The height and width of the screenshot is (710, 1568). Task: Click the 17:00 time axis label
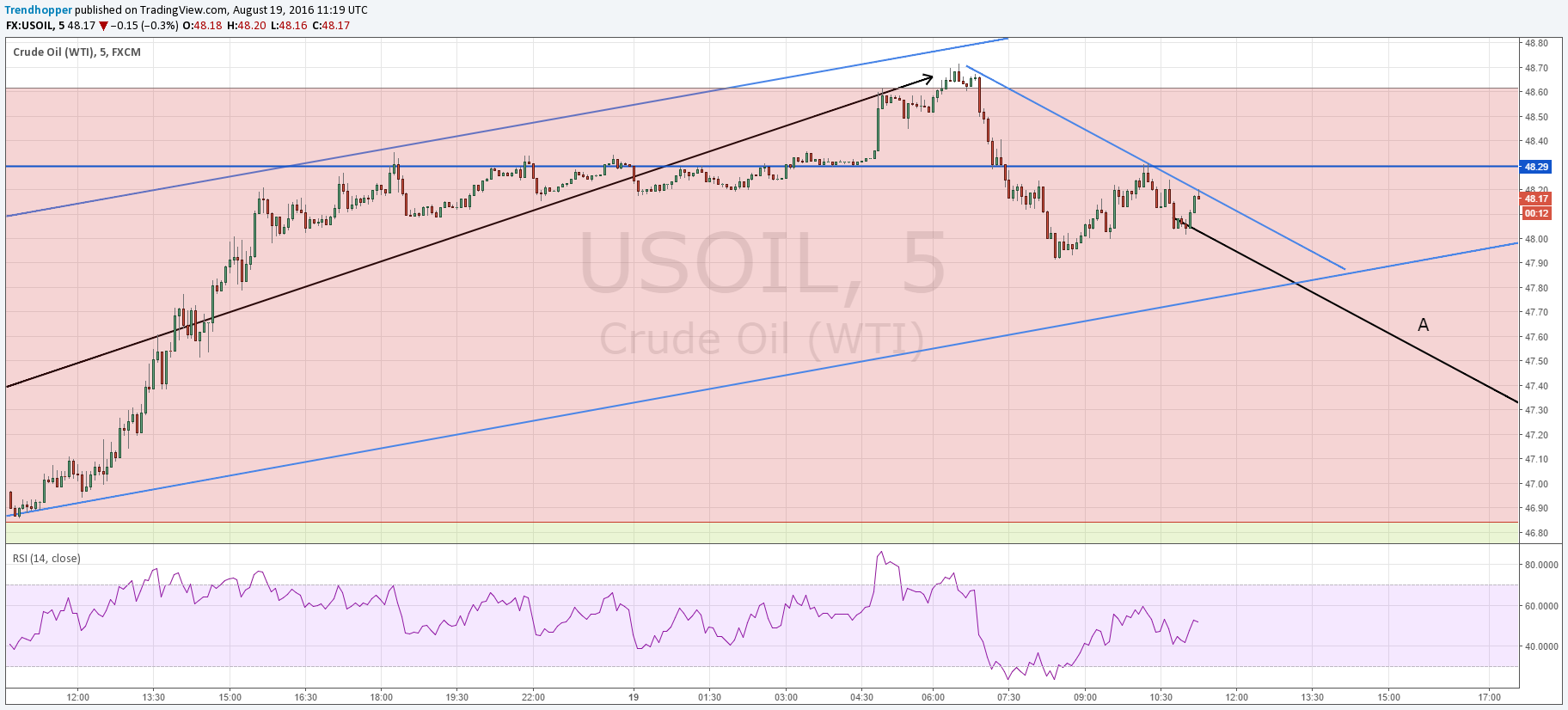[x=1490, y=697]
